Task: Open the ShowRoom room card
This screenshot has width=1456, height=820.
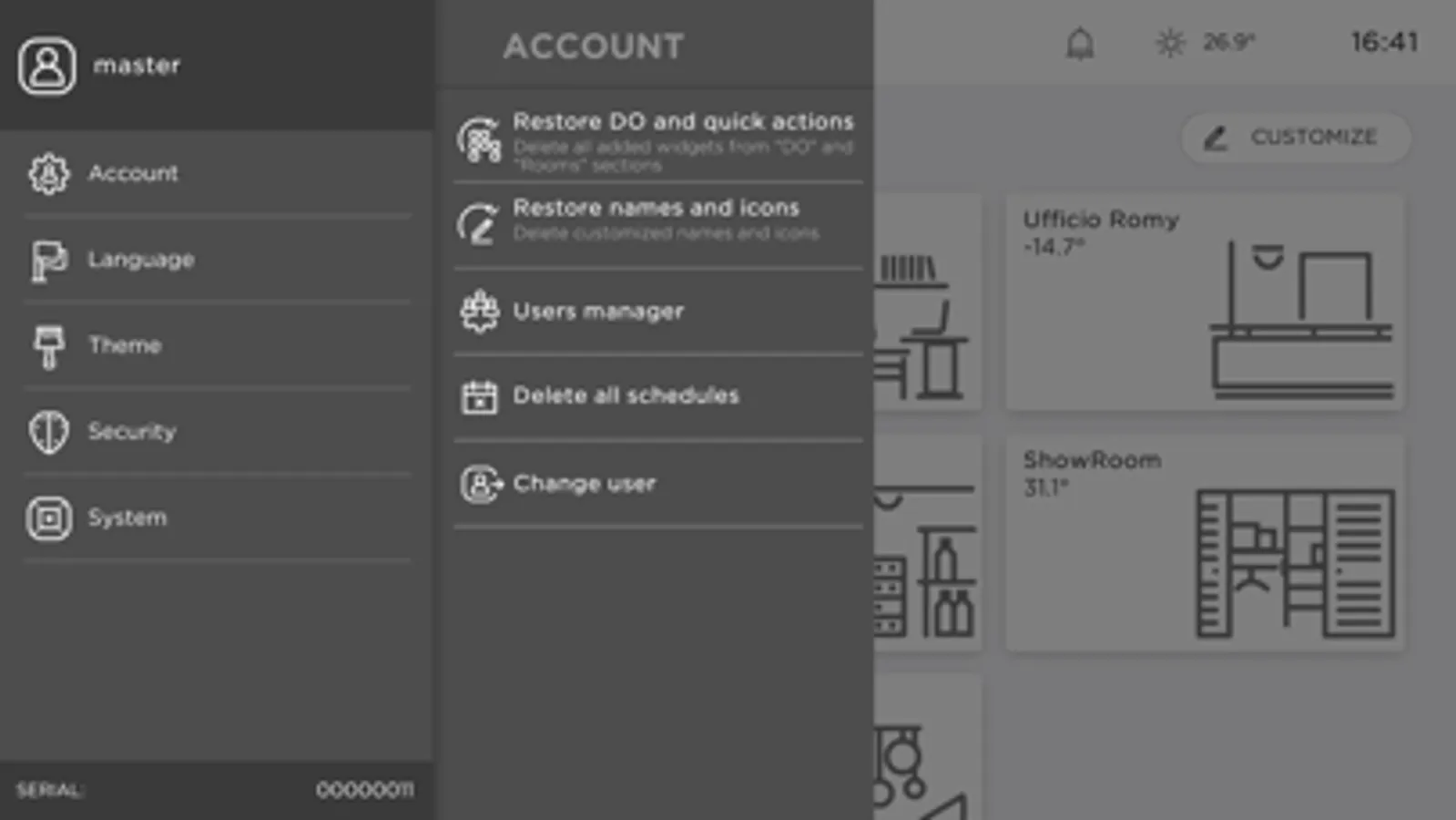Action: pyautogui.click(x=1204, y=543)
